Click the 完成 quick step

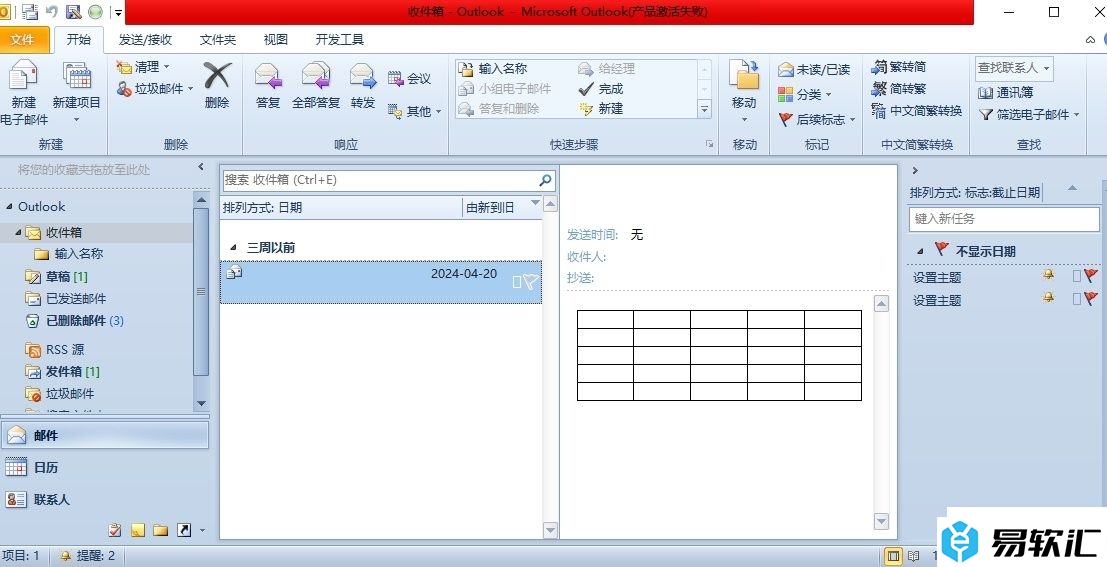(x=602, y=89)
